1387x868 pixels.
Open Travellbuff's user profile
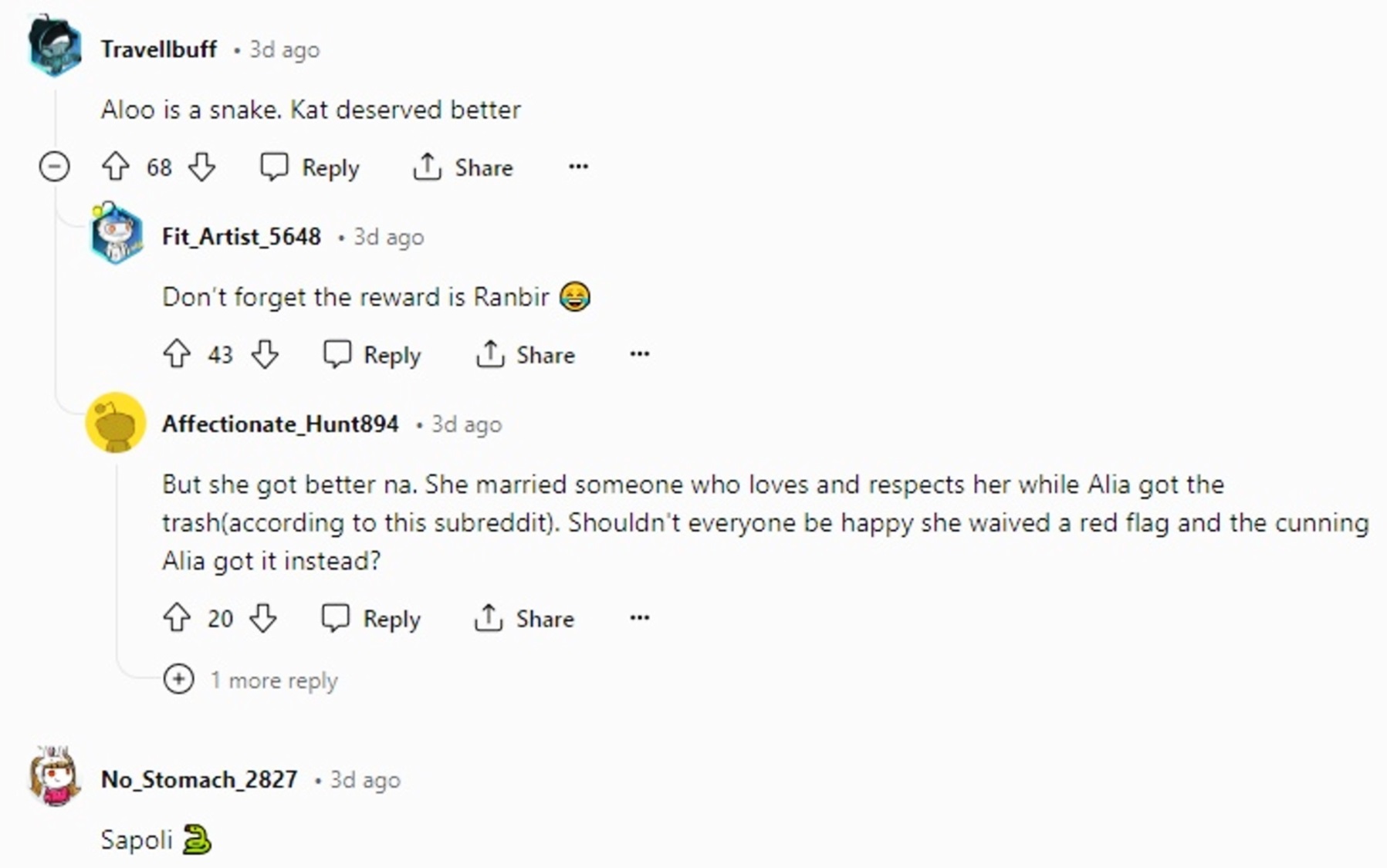(x=159, y=49)
